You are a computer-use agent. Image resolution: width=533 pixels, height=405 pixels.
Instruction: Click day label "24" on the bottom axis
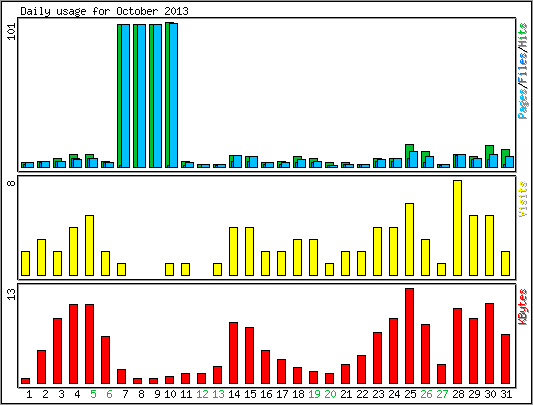click(394, 394)
